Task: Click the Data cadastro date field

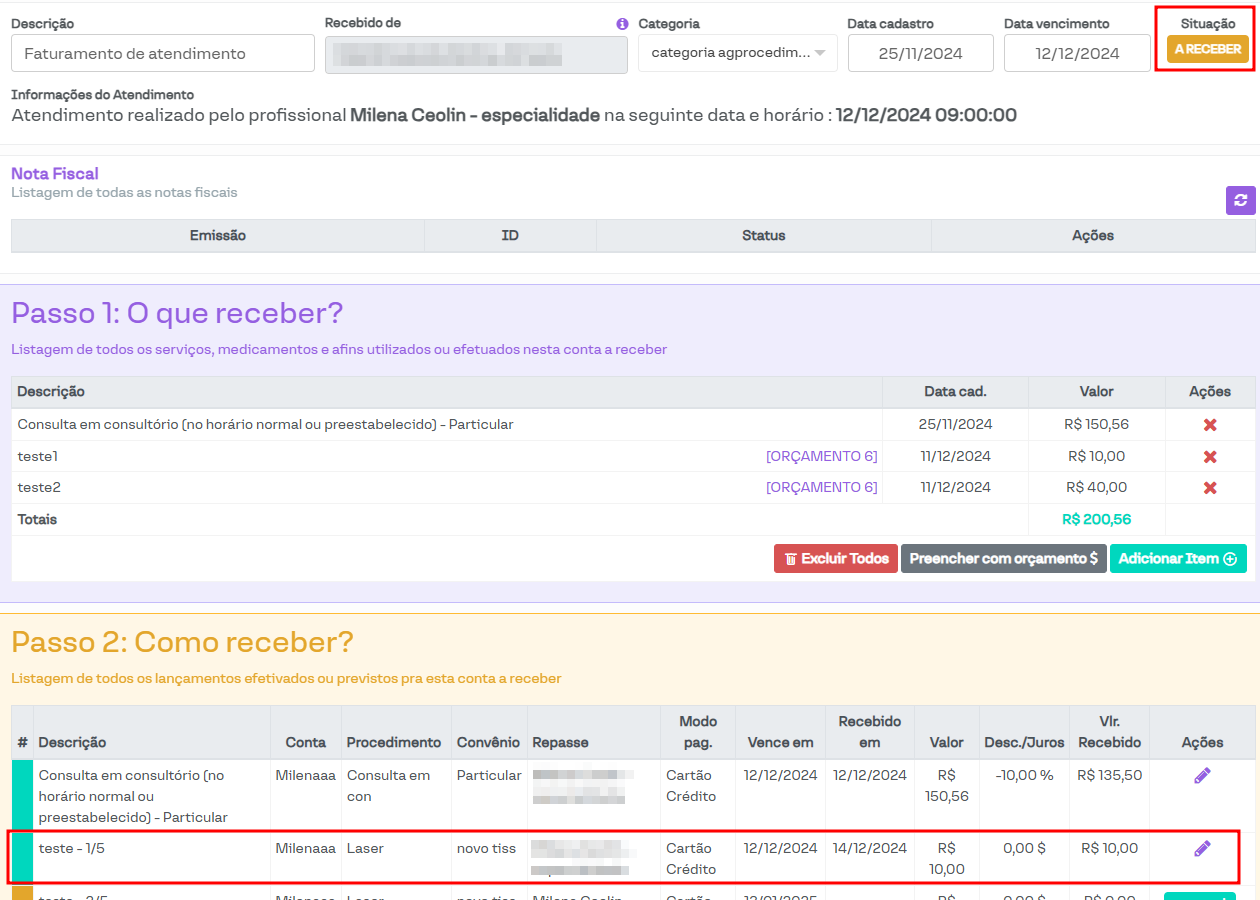Action: point(920,53)
